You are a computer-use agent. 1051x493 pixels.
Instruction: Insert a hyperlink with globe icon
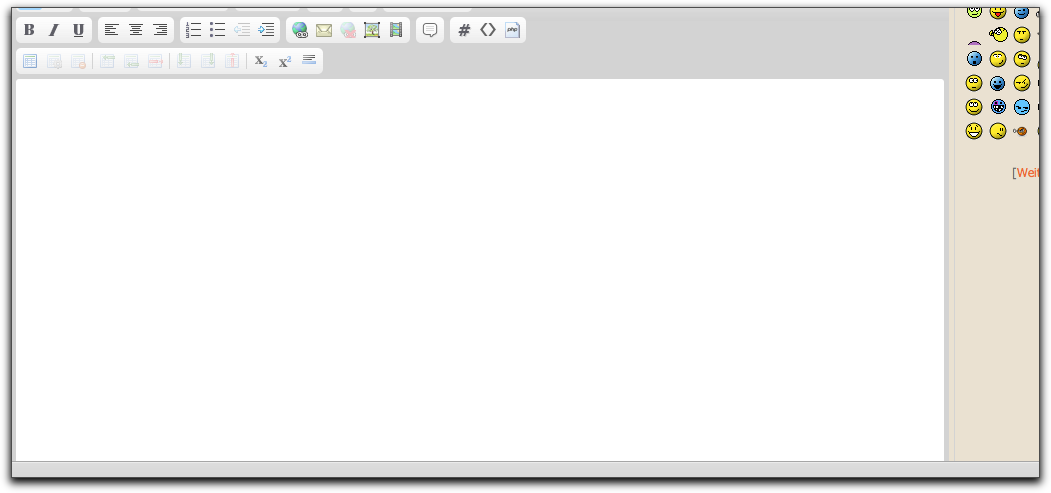[299, 30]
